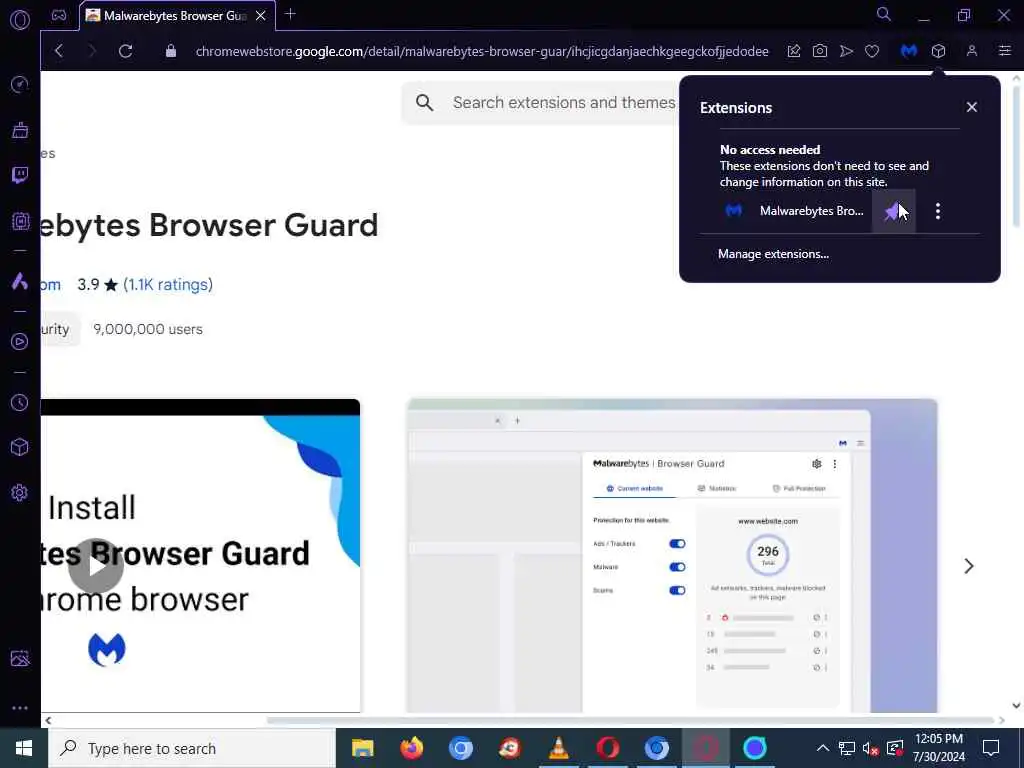Play the install video
The width and height of the screenshot is (1024, 768).
click(96, 566)
